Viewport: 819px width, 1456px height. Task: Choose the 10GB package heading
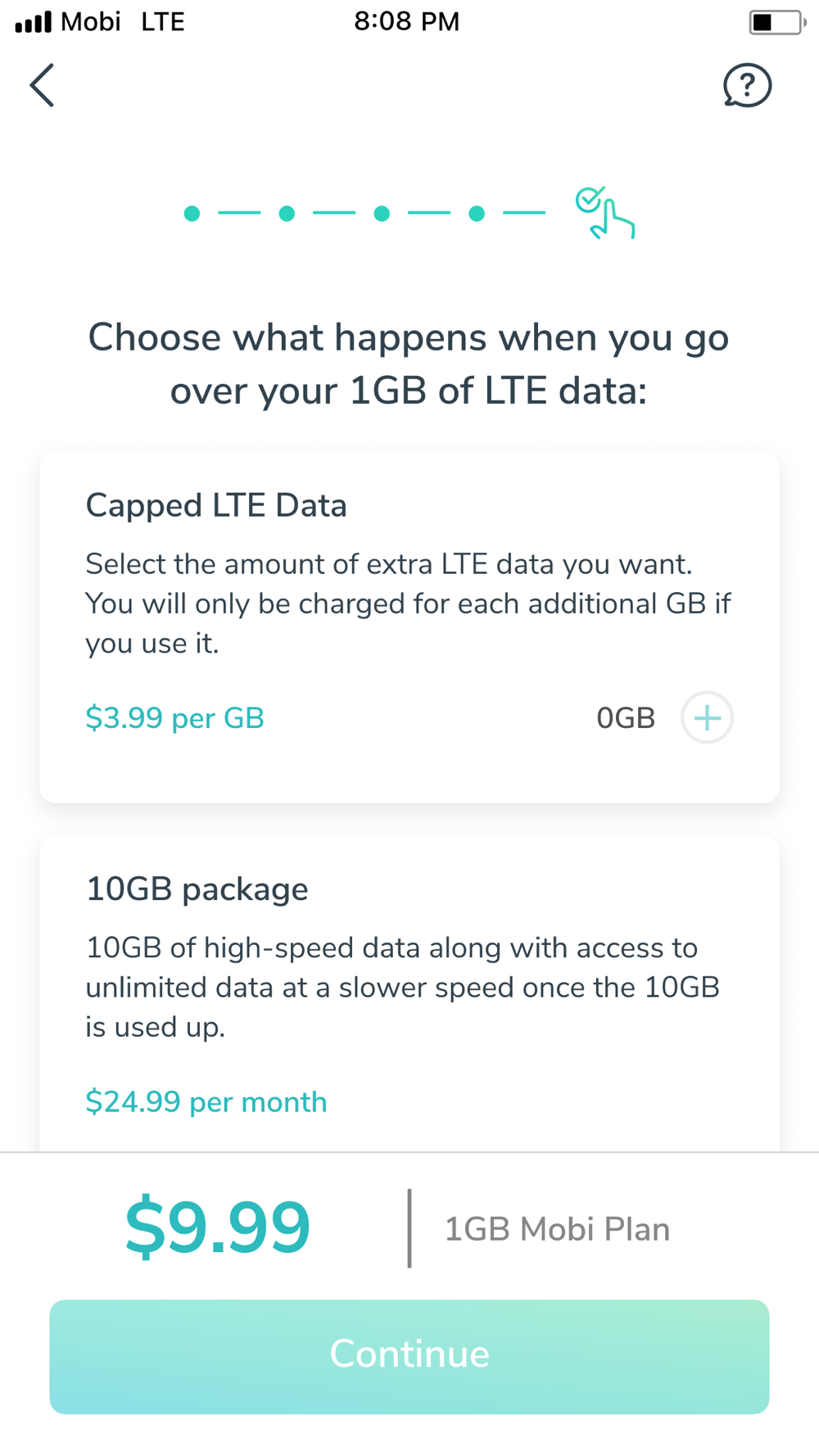coord(197,889)
